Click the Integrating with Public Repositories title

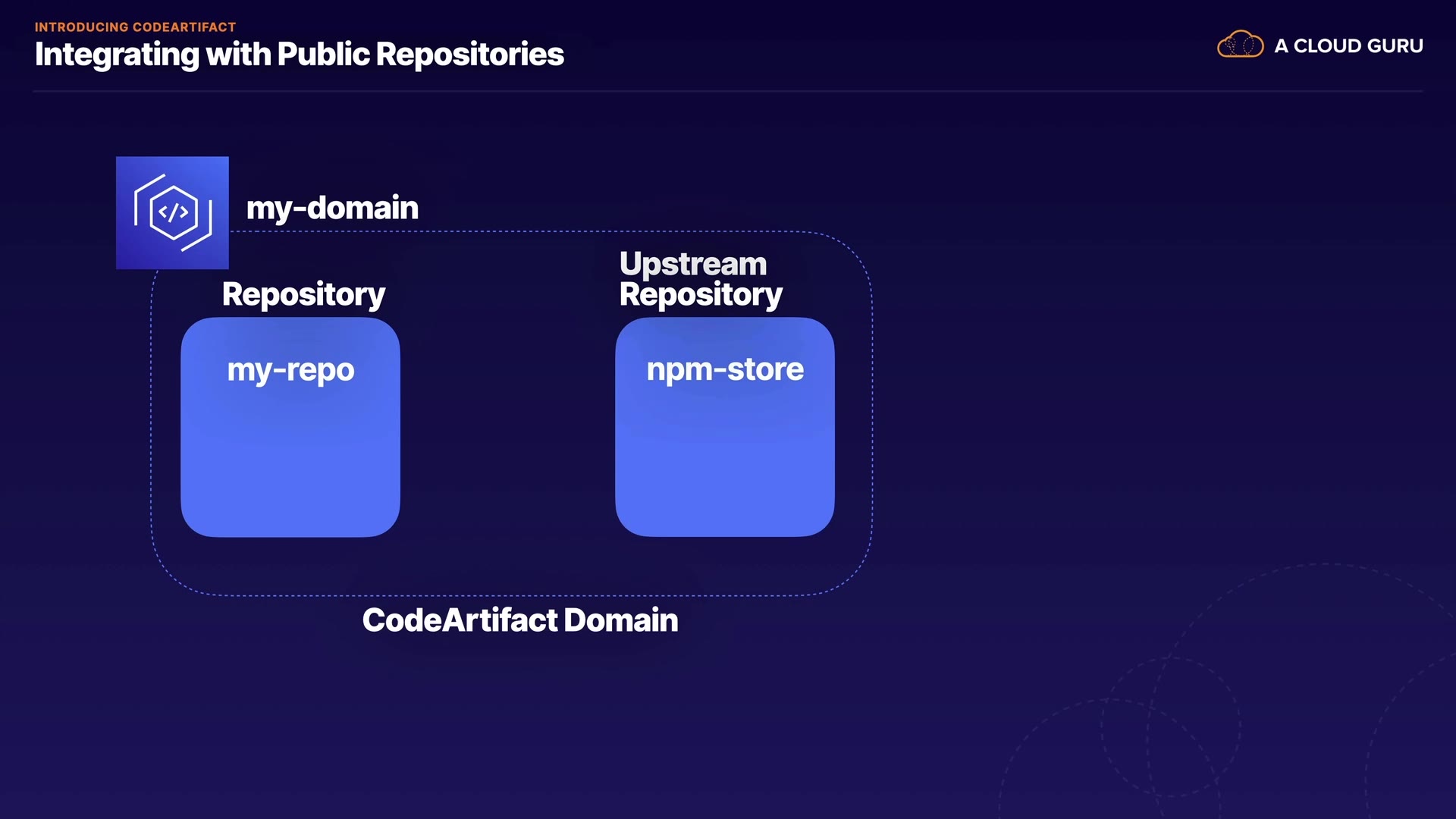[x=299, y=55]
